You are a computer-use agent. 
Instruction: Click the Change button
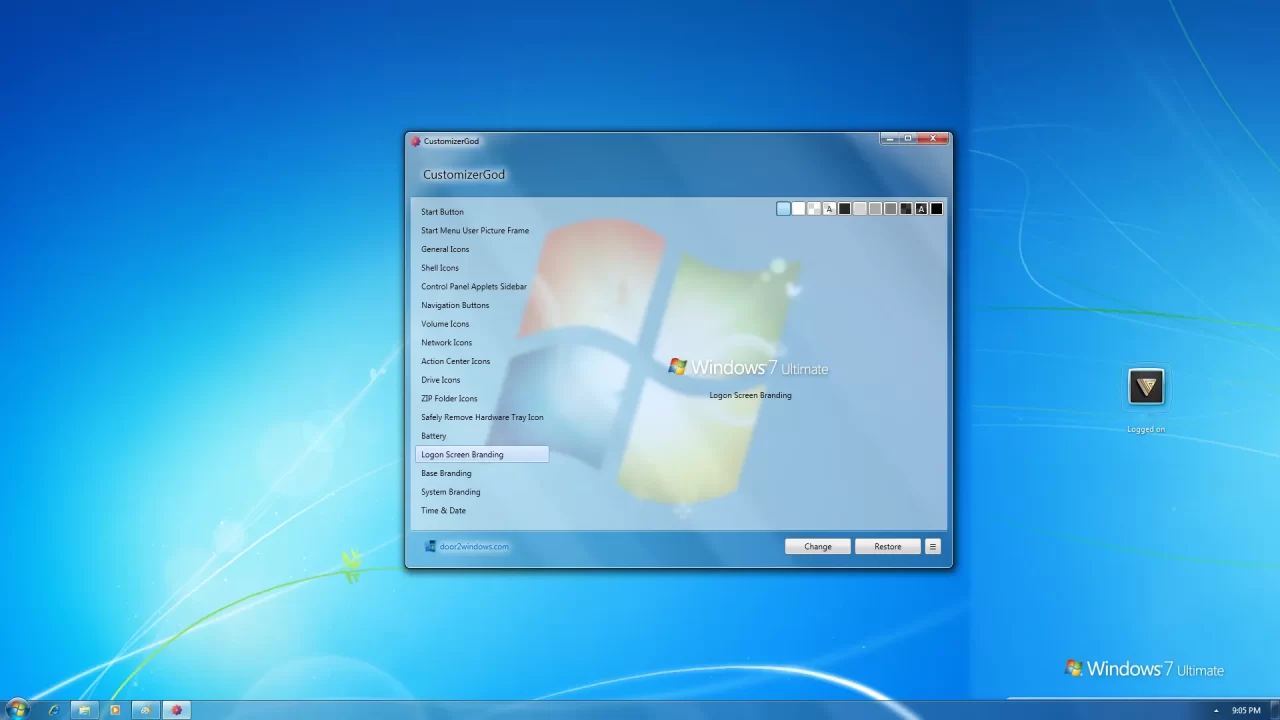click(817, 546)
